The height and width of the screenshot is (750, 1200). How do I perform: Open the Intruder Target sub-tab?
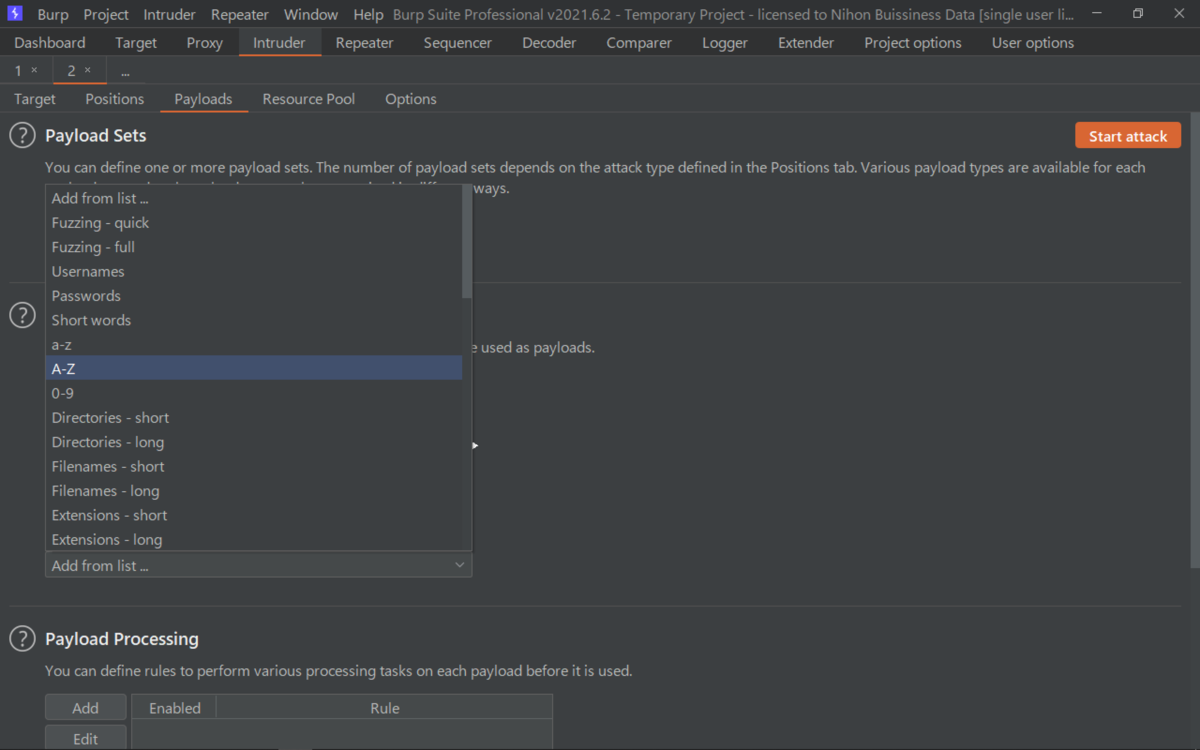pos(35,99)
